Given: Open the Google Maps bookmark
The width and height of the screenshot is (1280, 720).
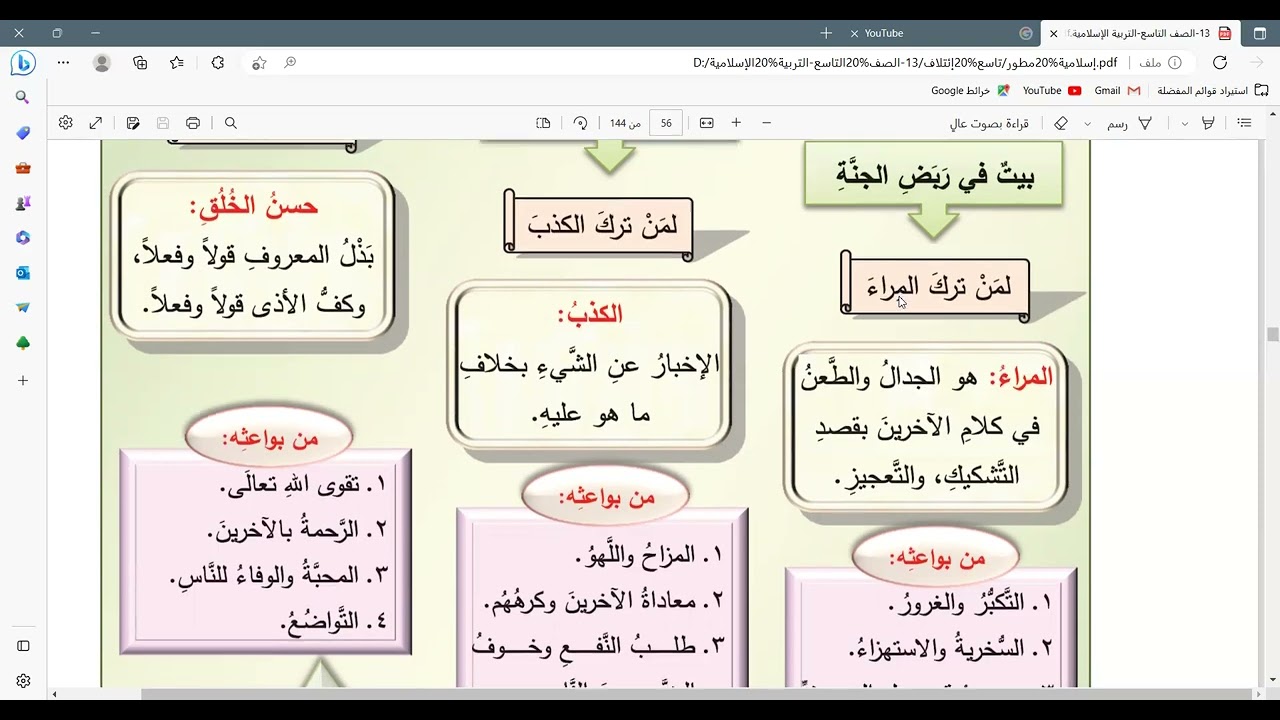Looking at the screenshot, I should (970, 90).
